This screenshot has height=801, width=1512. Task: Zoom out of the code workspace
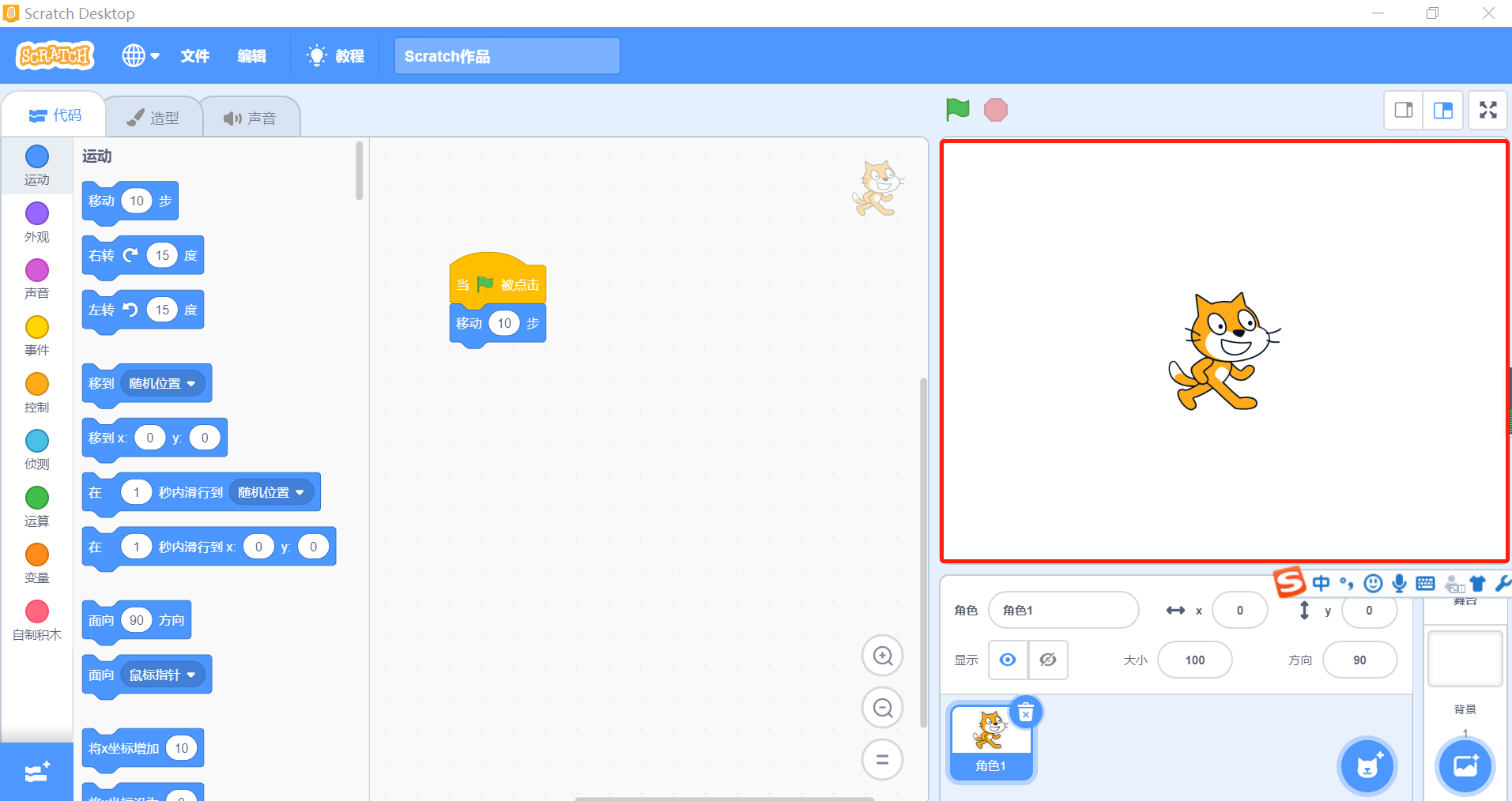click(882, 708)
